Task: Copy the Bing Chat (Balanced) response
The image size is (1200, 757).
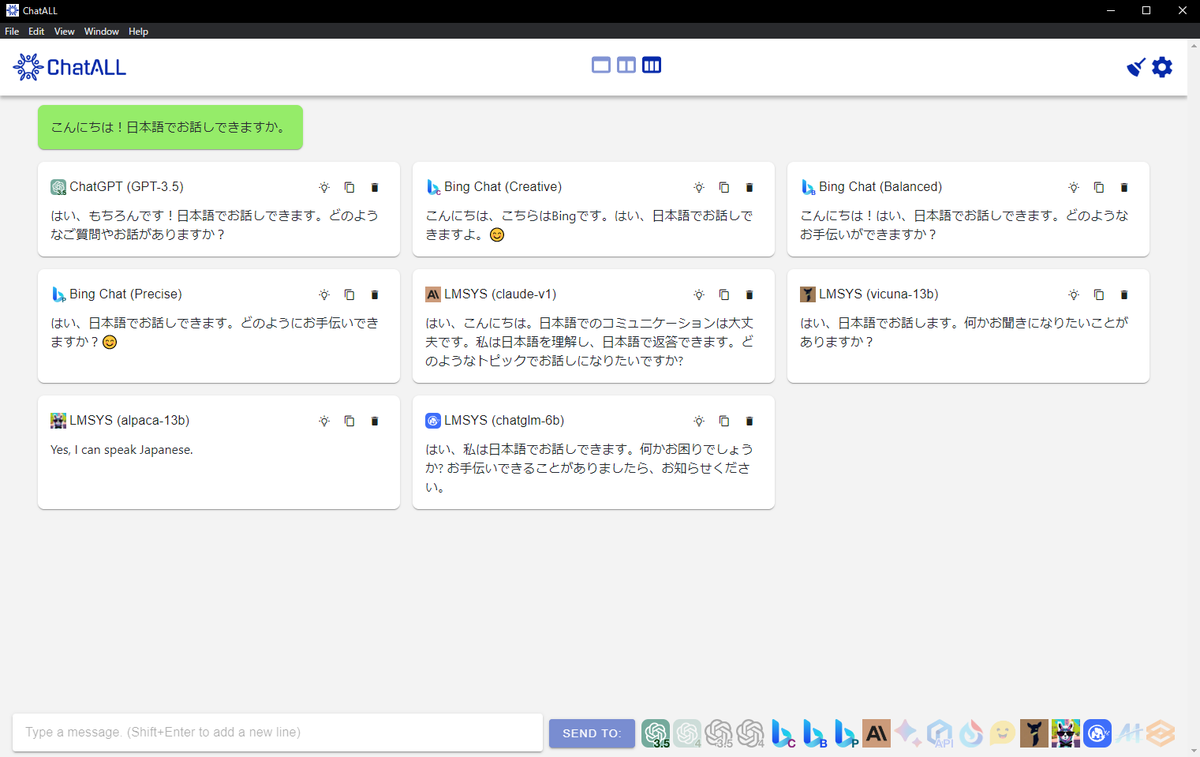Action: [x=1098, y=187]
